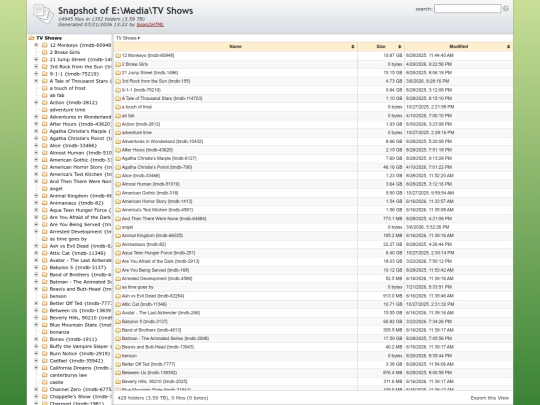This screenshot has height=405, width=540.
Task: Expand the Animaniacs tree node
Action: [36, 203]
